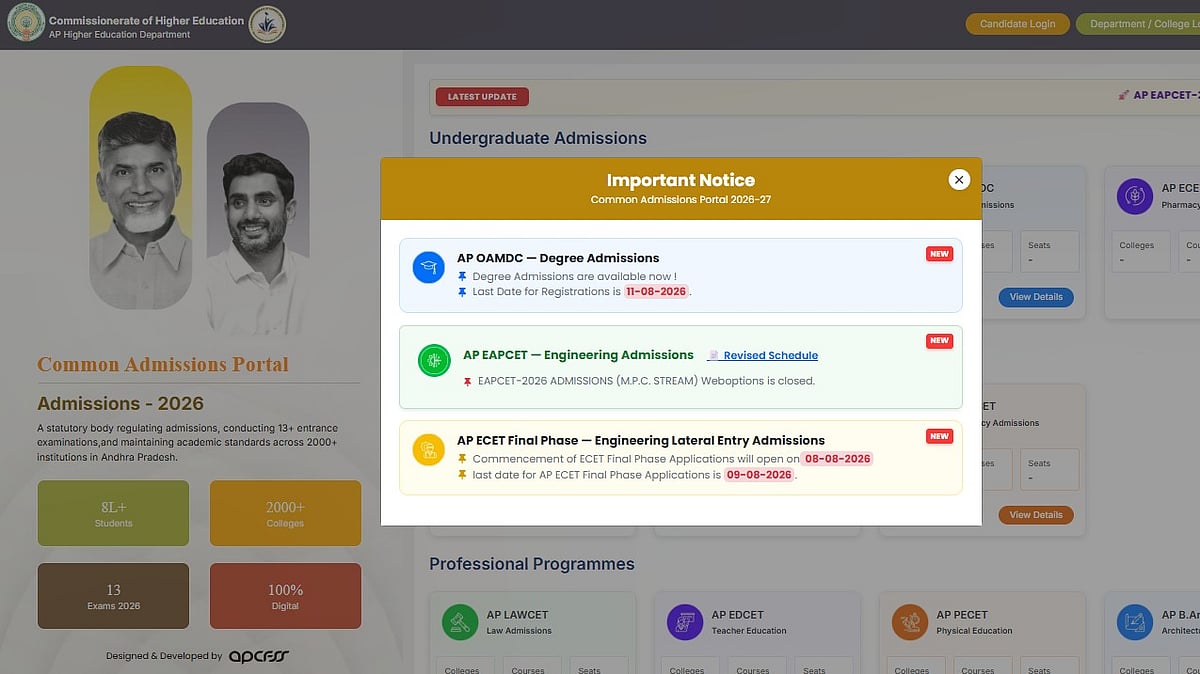1200x674 pixels.
Task: Open the Department / College Login button
Action: [x=1138, y=24]
